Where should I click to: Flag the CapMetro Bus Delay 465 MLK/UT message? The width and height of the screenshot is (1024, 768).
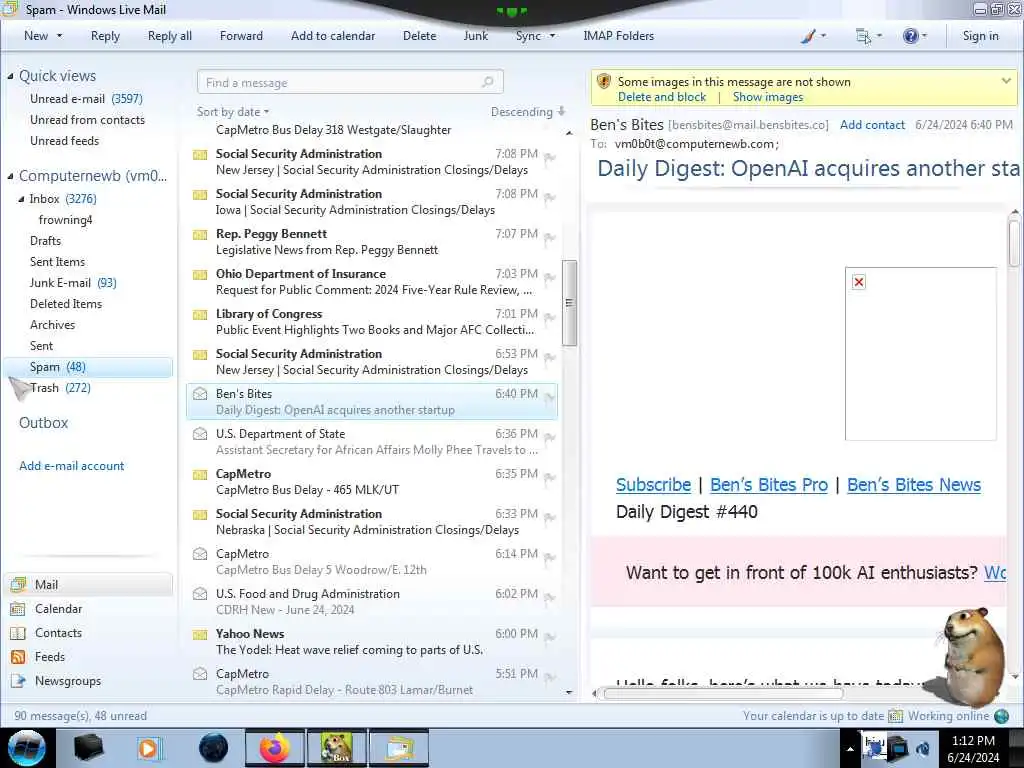(x=550, y=477)
